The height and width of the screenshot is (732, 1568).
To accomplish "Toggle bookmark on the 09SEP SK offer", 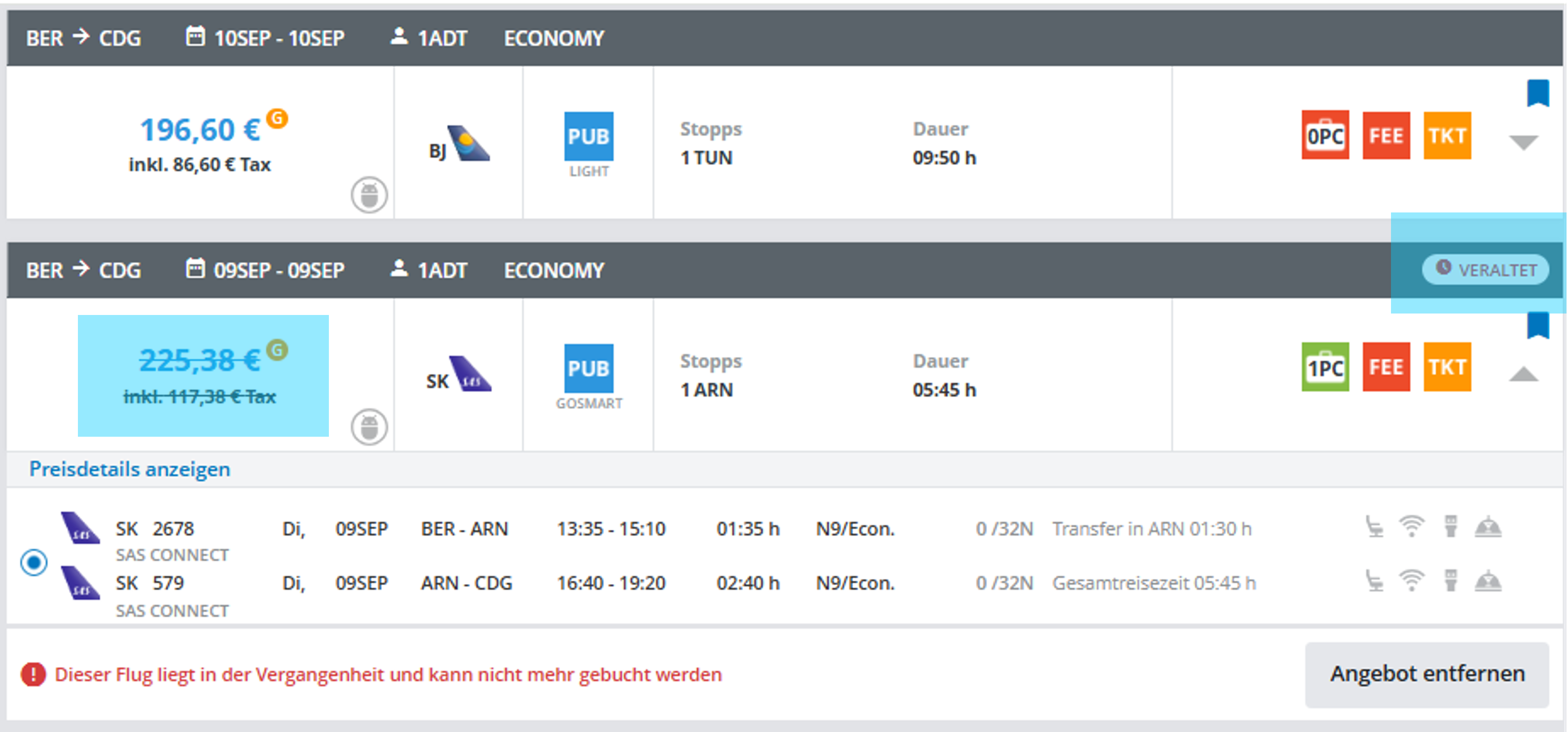I will [x=1537, y=325].
